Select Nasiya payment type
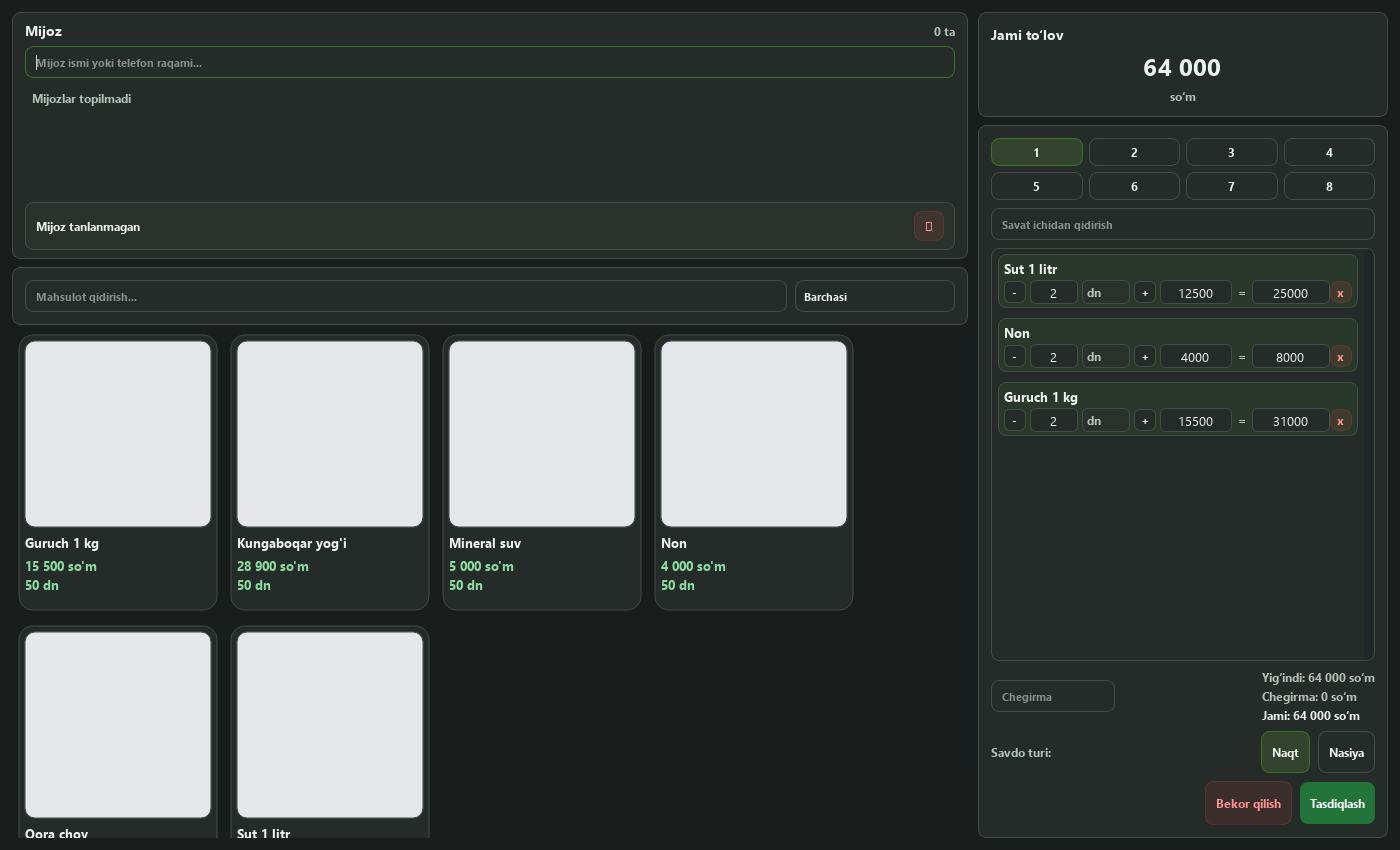The image size is (1400, 850). click(1346, 752)
